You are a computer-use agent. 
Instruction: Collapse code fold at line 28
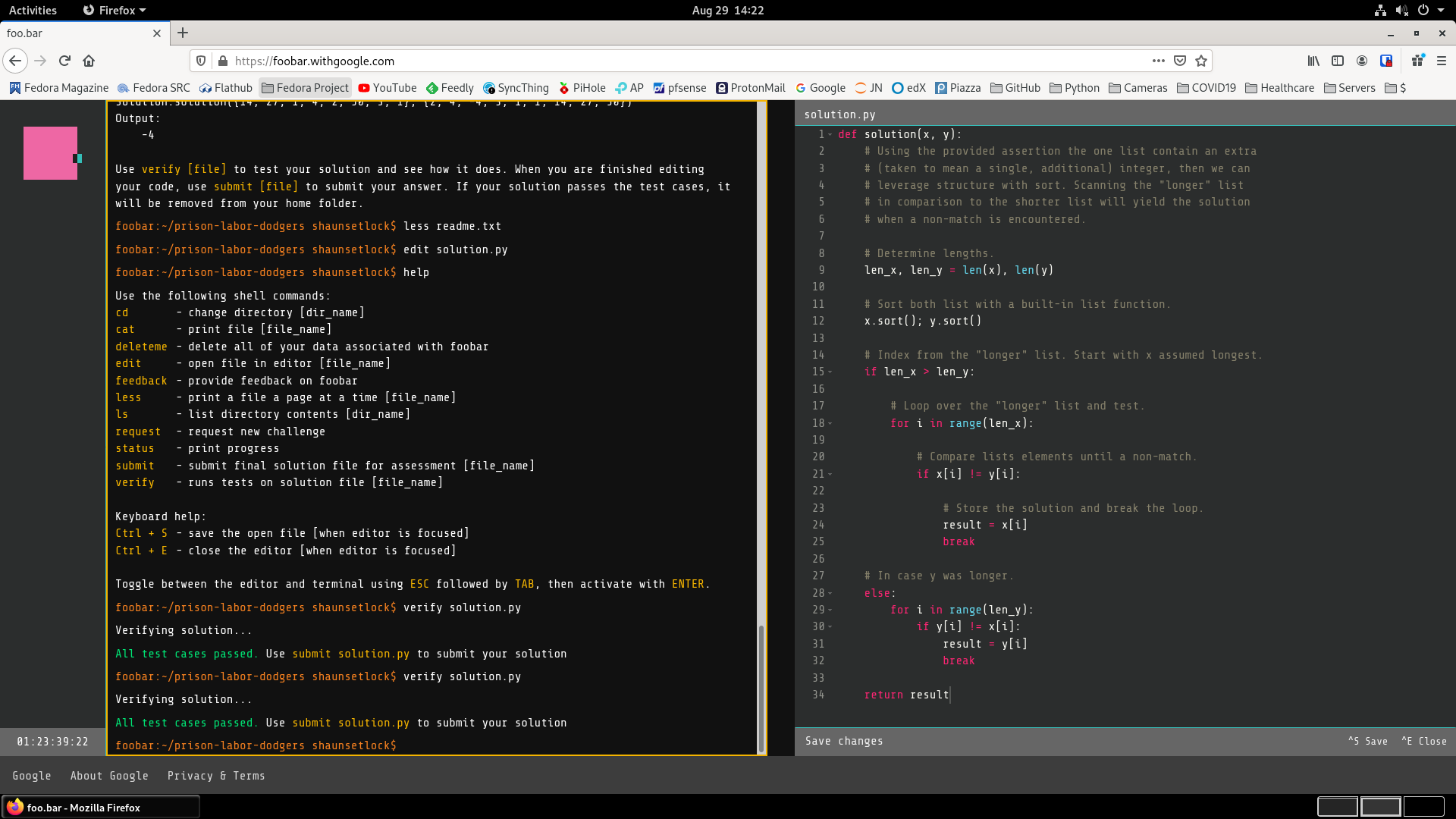tap(830, 594)
